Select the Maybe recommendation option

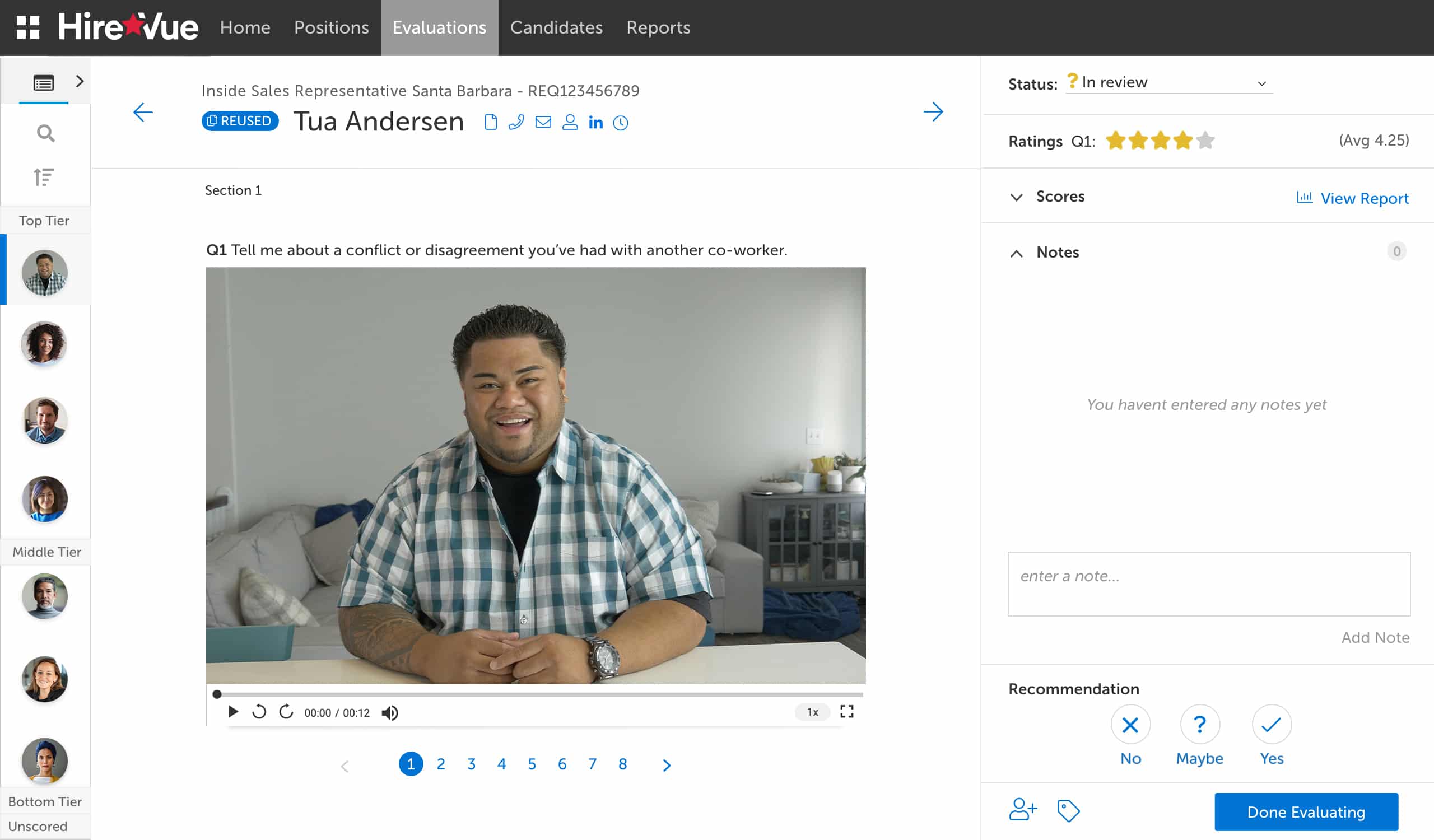[1199, 724]
